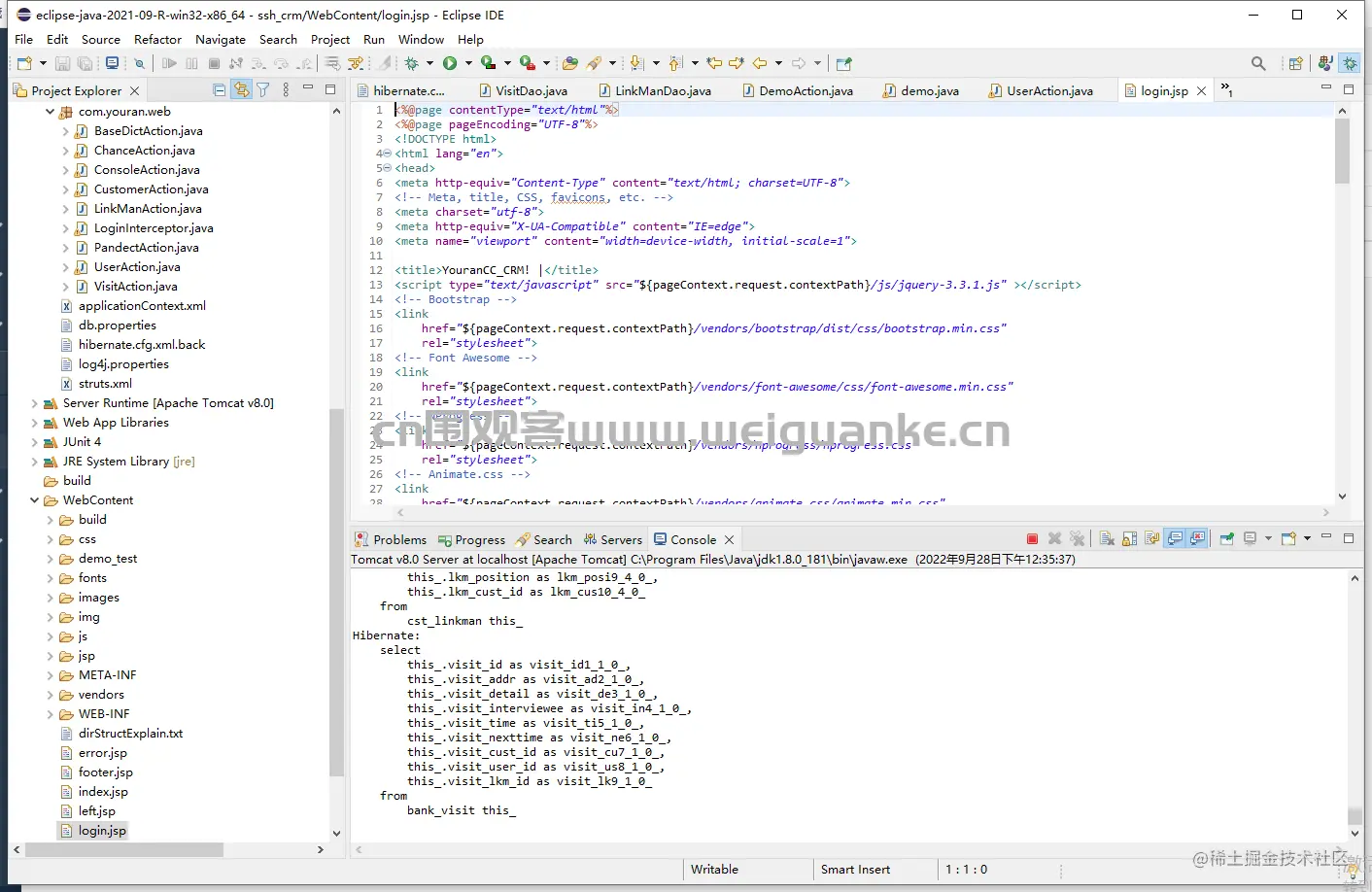The image size is (1372, 892).
Task: Click the Open Type folder icon
Action: click(570, 63)
